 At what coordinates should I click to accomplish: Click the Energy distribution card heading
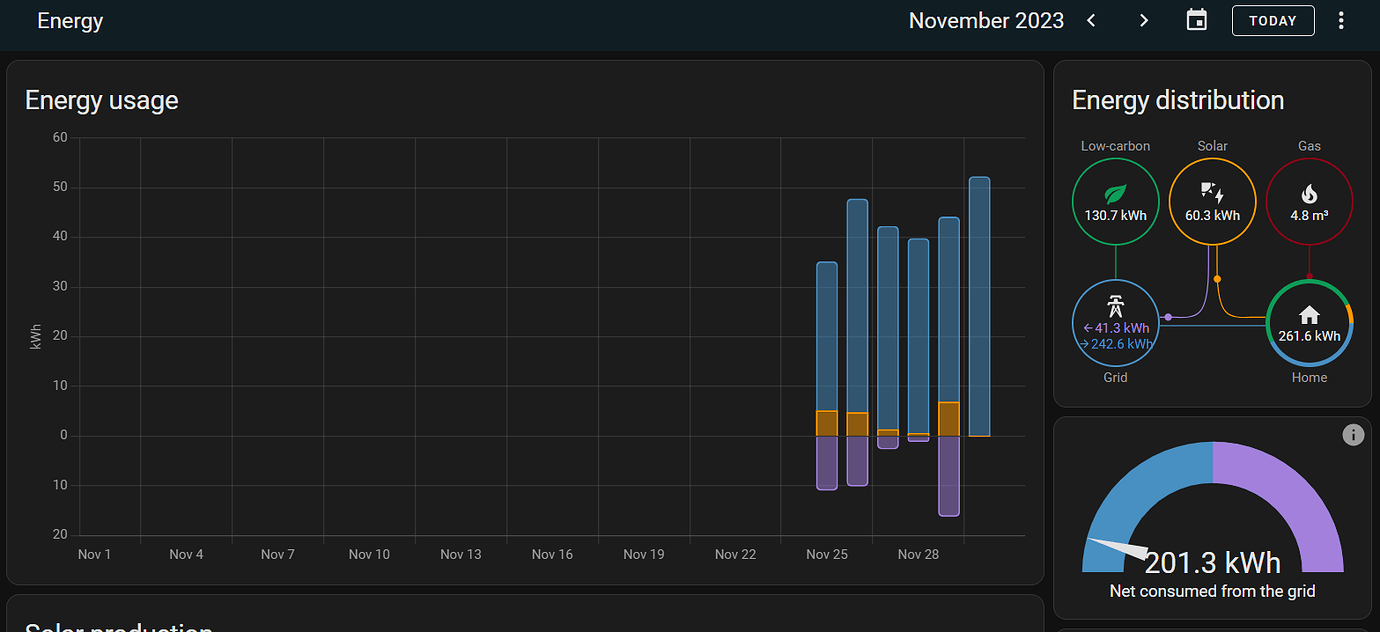pos(1178,100)
